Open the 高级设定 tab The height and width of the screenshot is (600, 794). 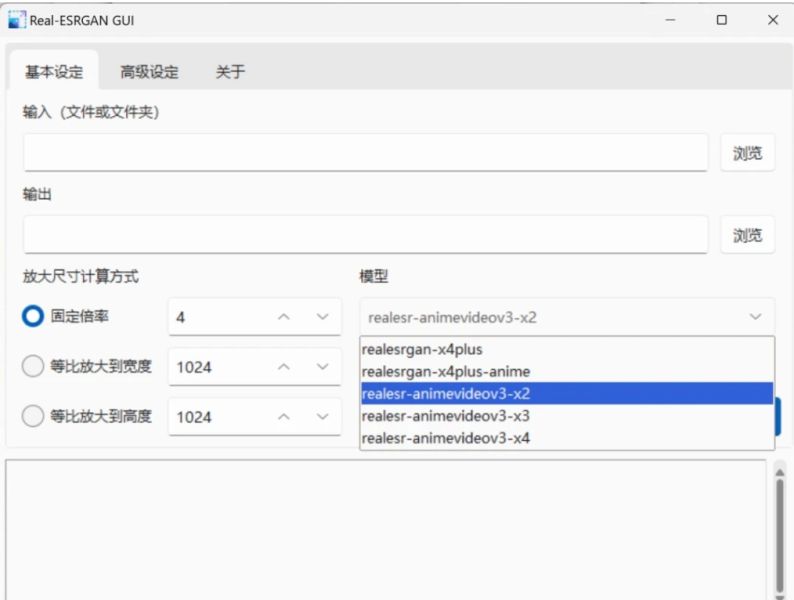click(149, 71)
